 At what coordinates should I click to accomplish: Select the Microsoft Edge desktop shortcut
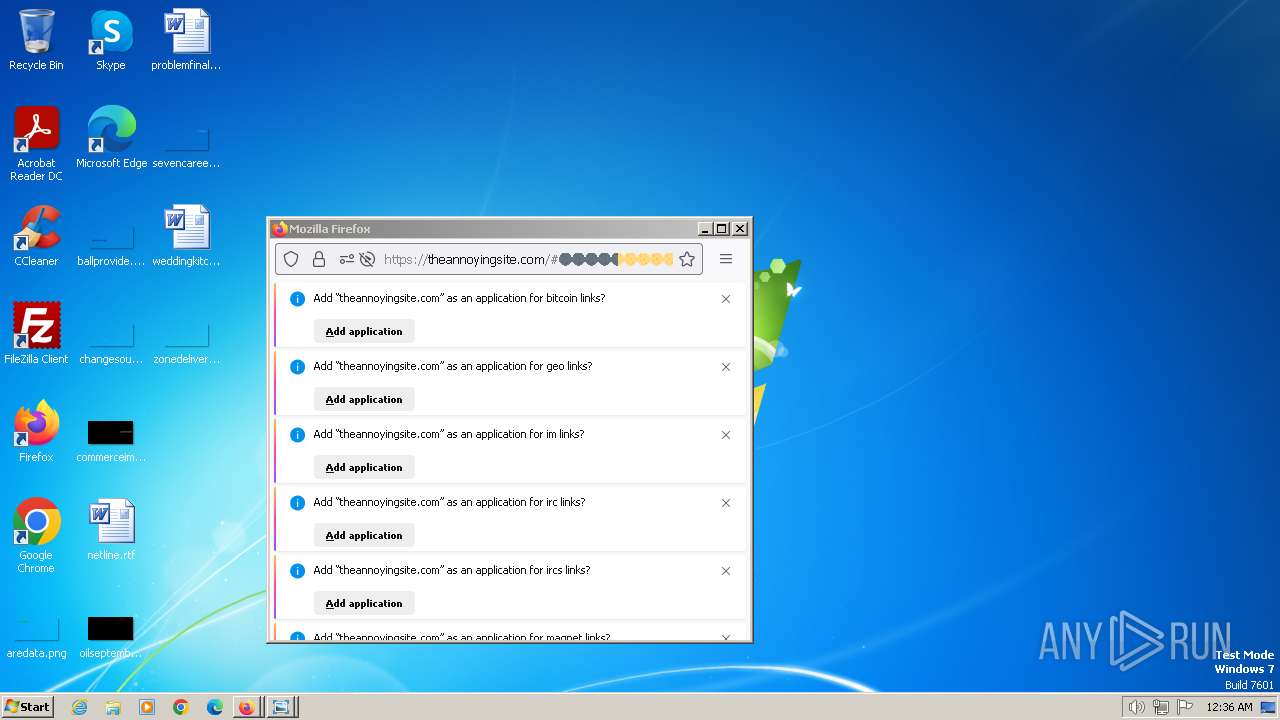click(111, 138)
